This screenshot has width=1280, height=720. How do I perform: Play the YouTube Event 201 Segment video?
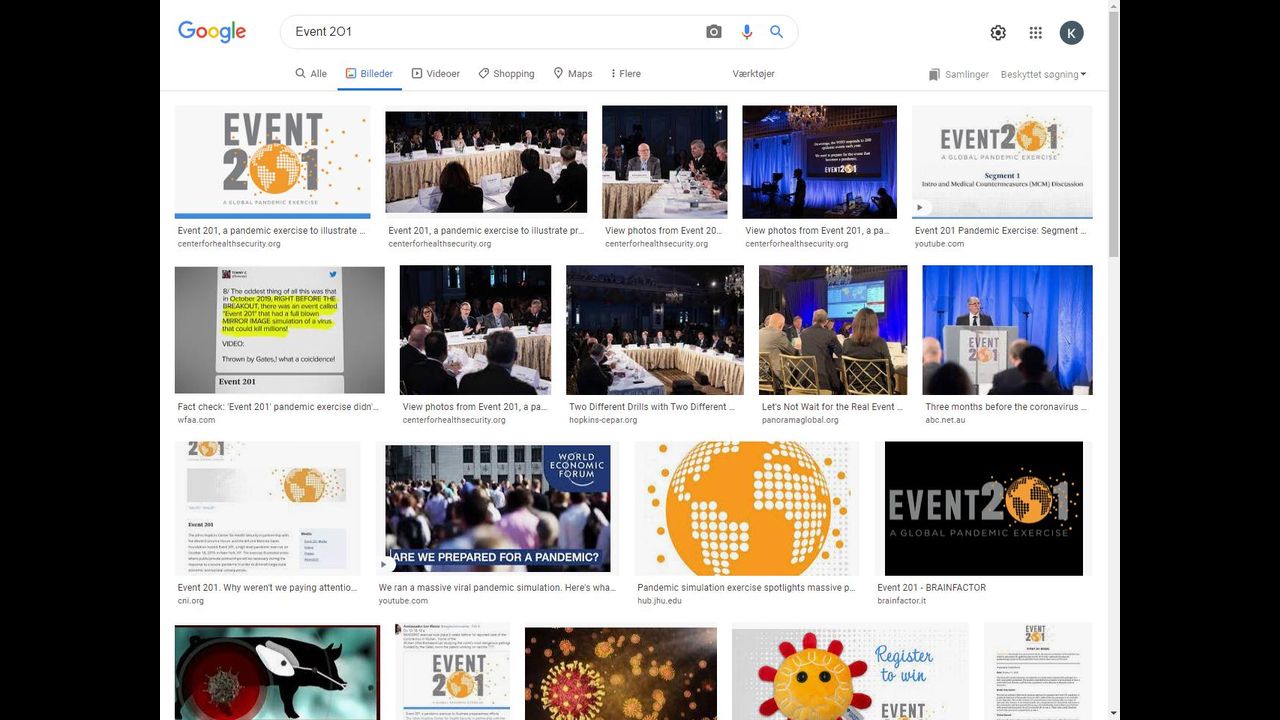point(1001,162)
